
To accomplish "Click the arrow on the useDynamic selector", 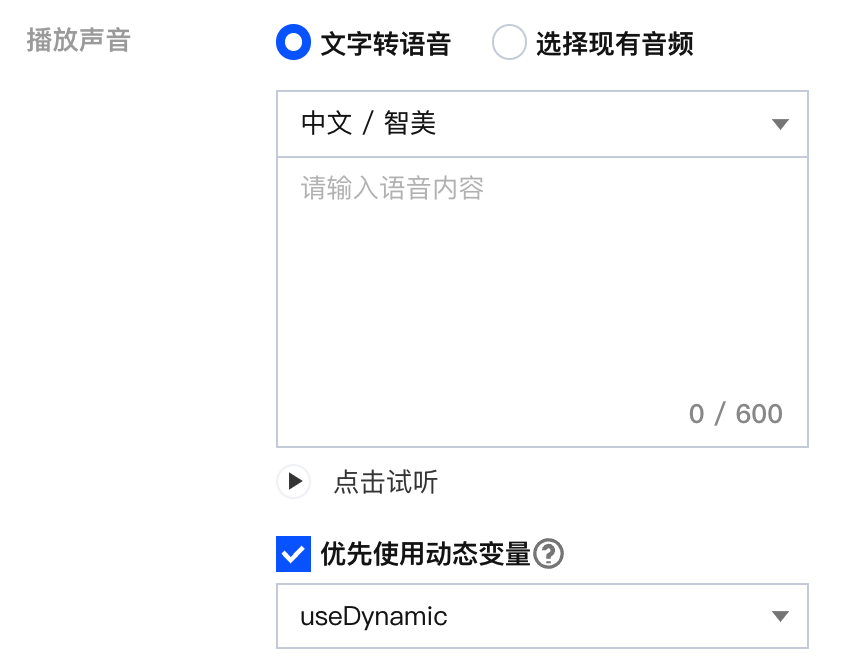I will click(781, 617).
